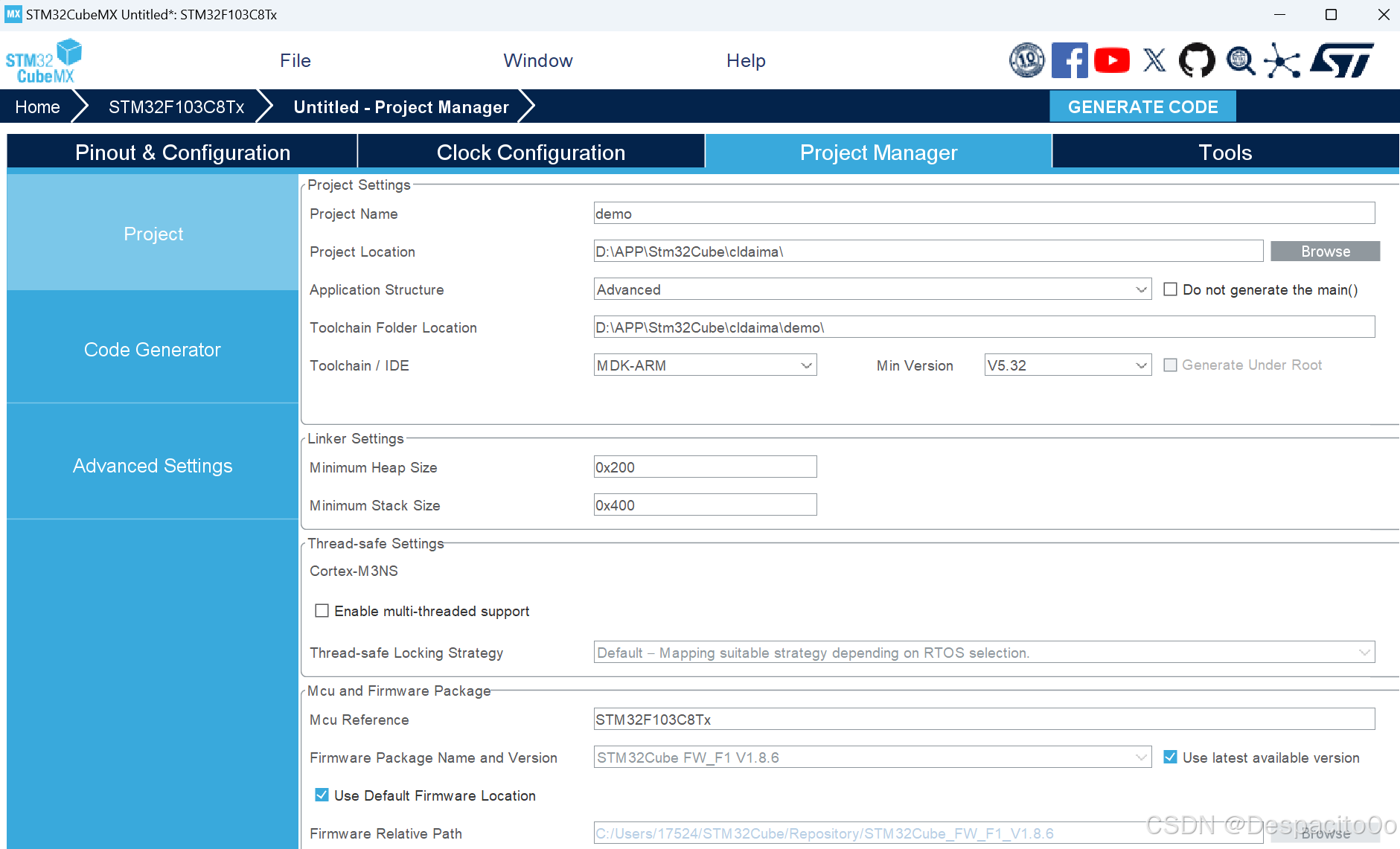Select the Project side tab

(x=153, y=233)
